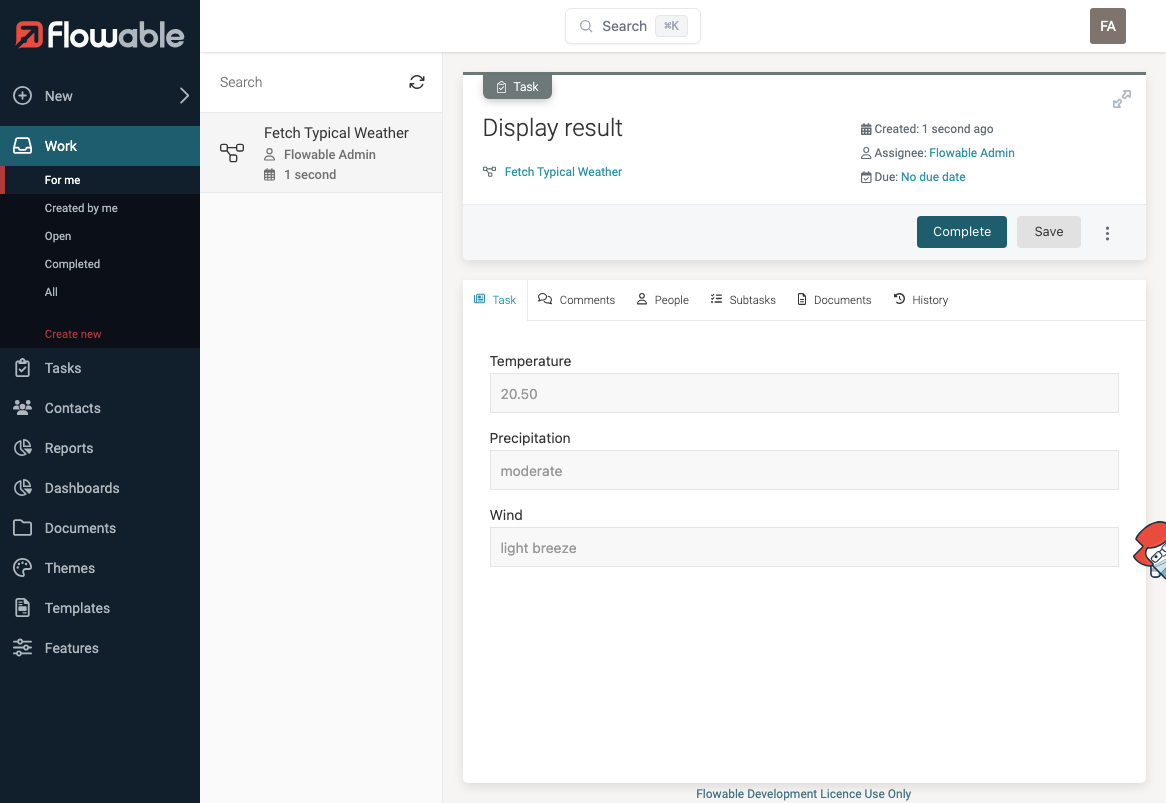Image resolution: width=1166 pixels, height=803 pixels.
Task: Go to Themes in the sidebar
Action: point(69,568)
